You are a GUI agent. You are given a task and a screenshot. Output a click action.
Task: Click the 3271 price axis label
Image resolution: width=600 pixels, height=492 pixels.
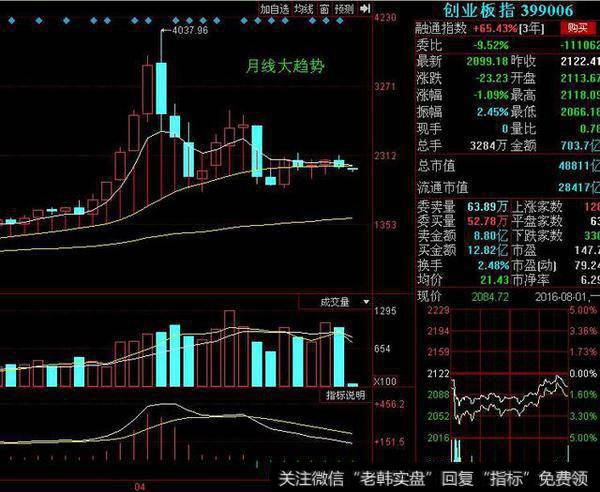385,86
